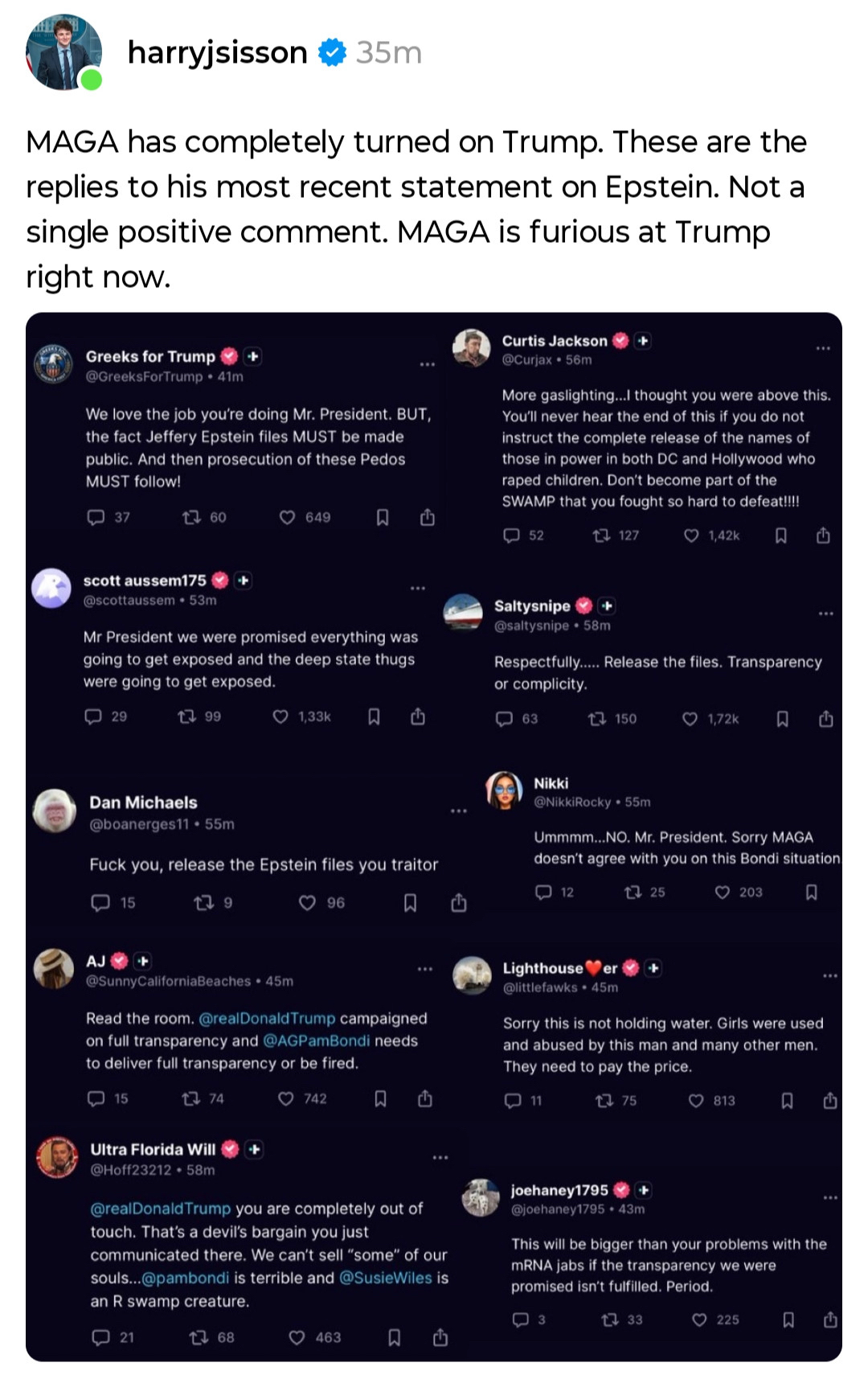Repost the Lighthouse reply
Image resolution: width=868 pixels, height=1379 pixels.
[x=604, y=1101]
